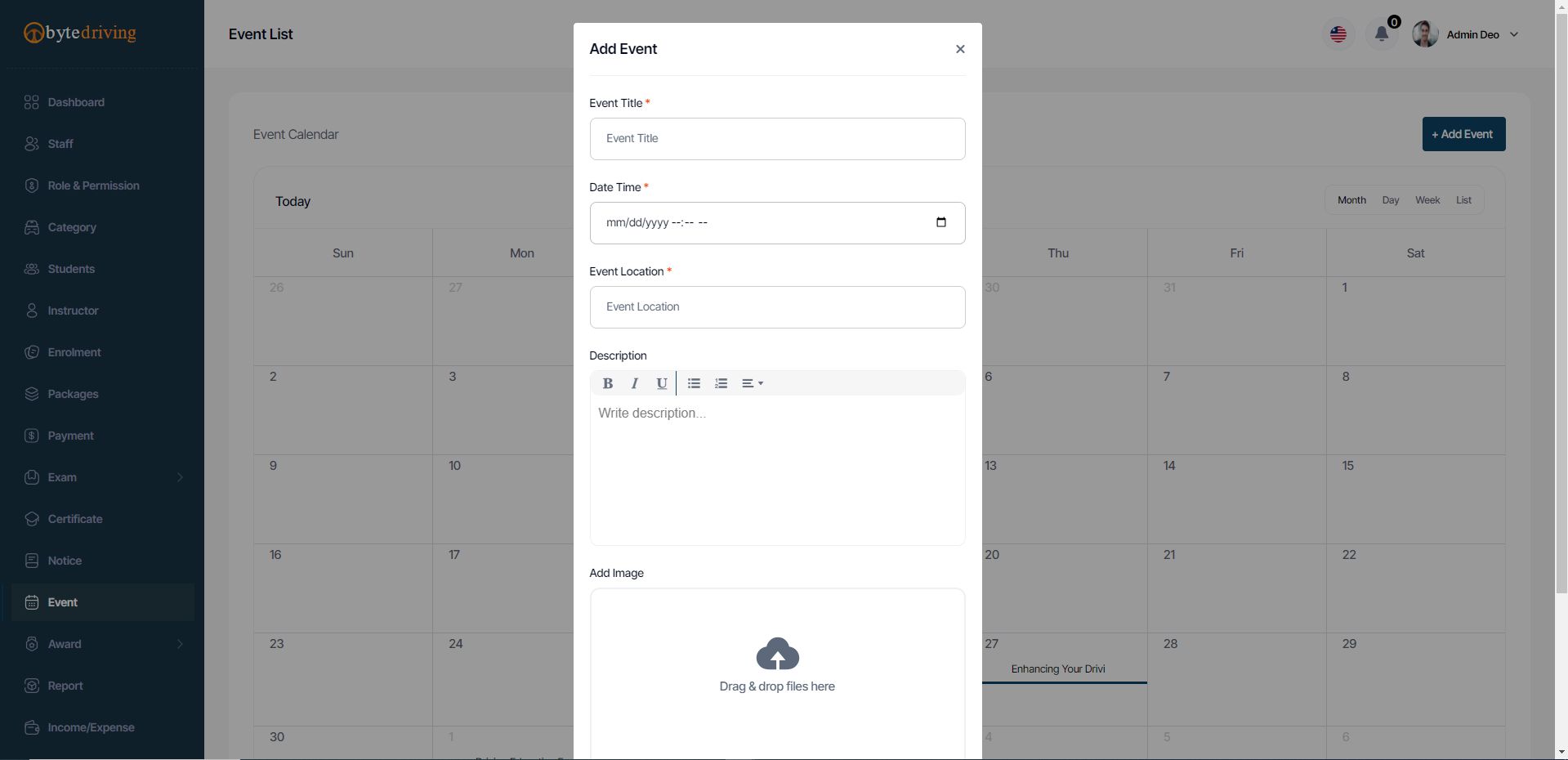This screenshot has width=1568, height=760.
Task: Select calendar day 28
Action: [1170, 644]
